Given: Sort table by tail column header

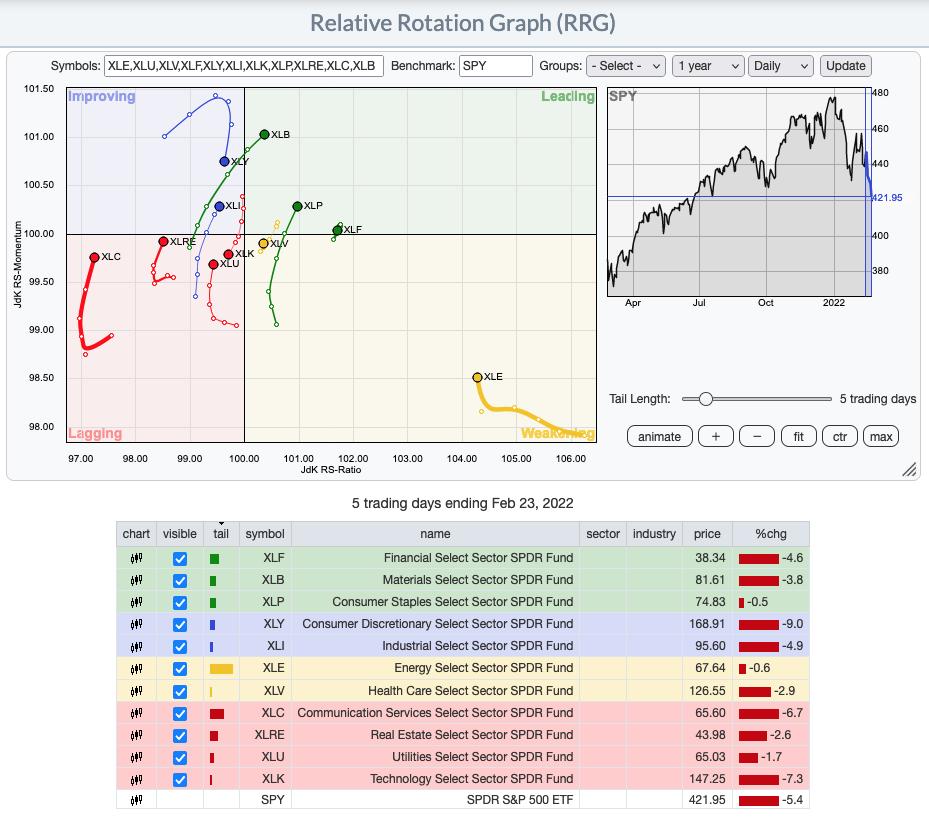Looking at the screenshot, I should point(221,534).
